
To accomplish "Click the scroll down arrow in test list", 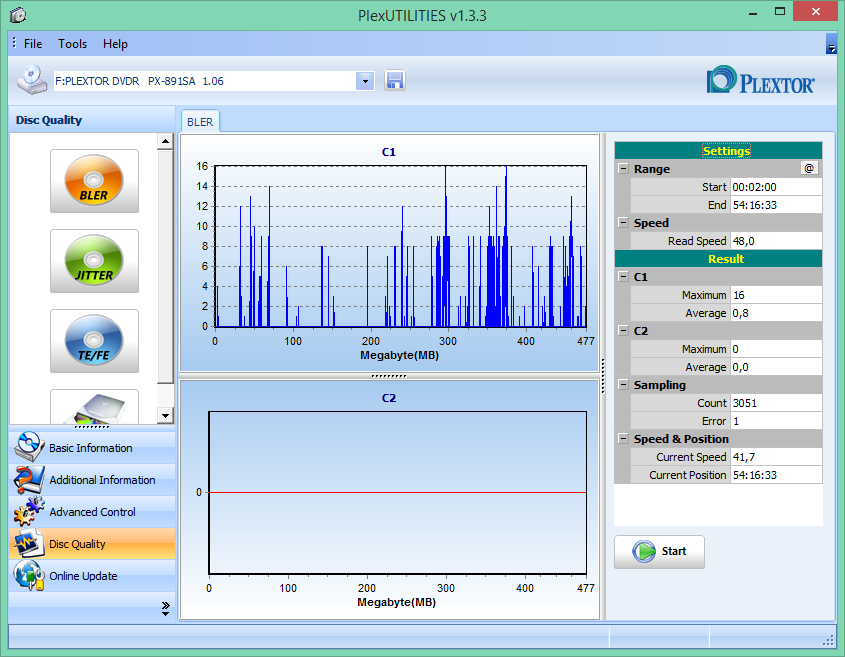I will coord(165,416).
